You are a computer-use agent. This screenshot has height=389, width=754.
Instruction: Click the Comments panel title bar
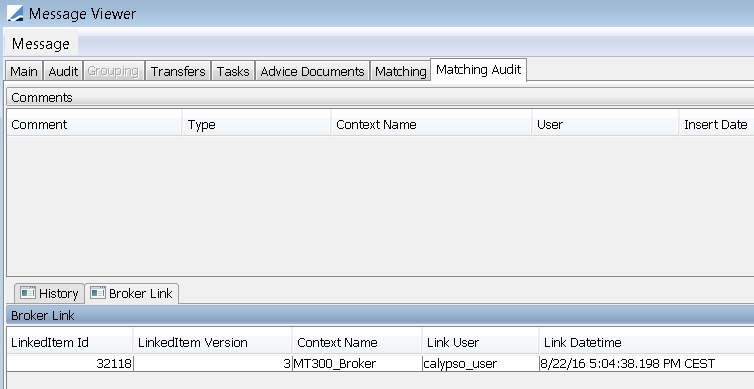pyautogui.click(x=380, y=98)
